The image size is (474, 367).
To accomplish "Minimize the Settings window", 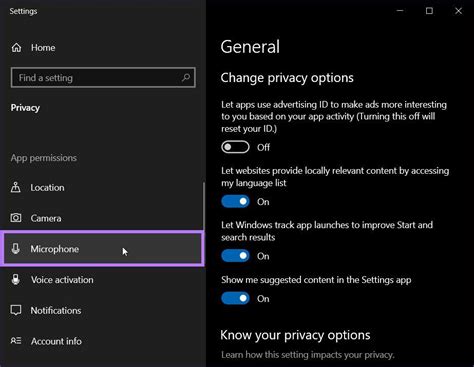I will 400,11.
